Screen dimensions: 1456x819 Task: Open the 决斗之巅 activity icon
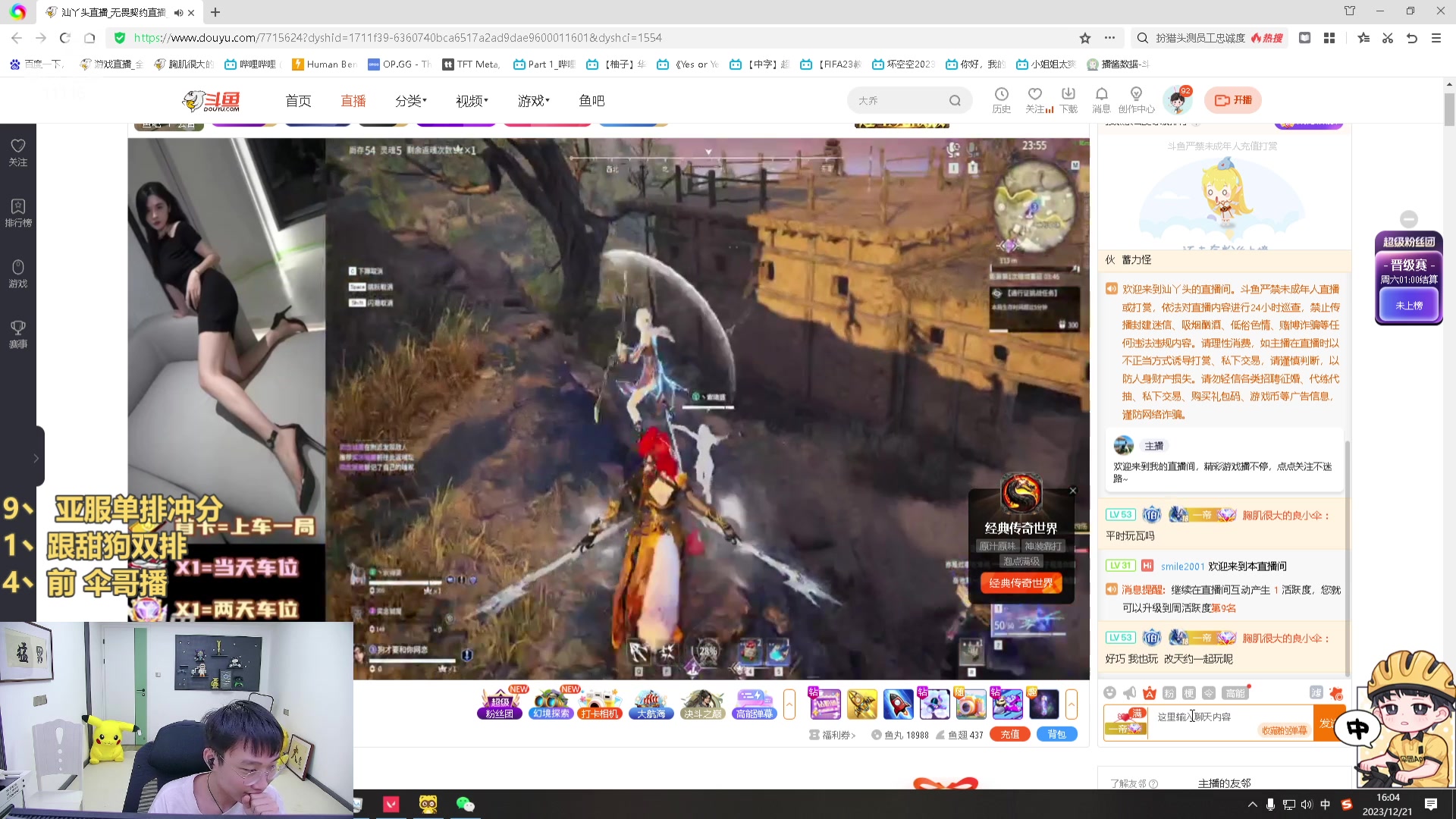coord(703,704)
